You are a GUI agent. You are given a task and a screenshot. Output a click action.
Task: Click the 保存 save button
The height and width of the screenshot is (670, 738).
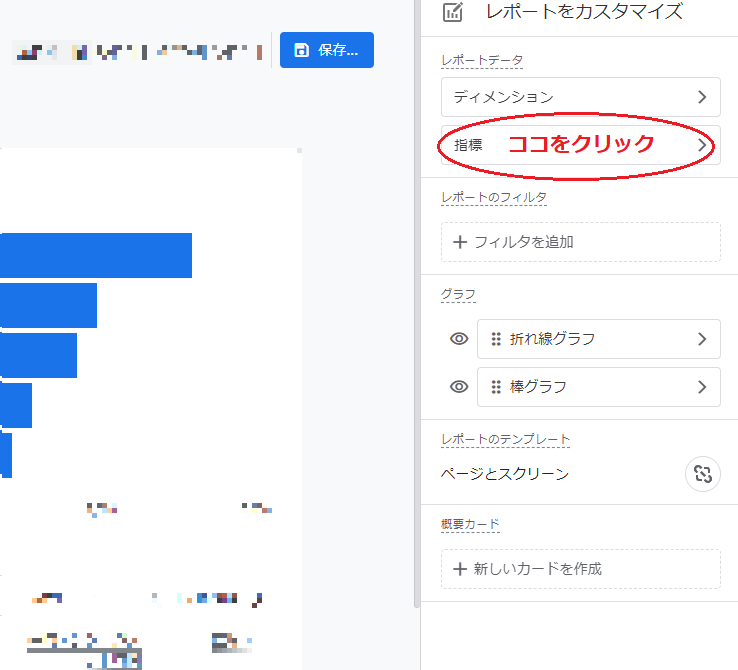tap(327, 50)
